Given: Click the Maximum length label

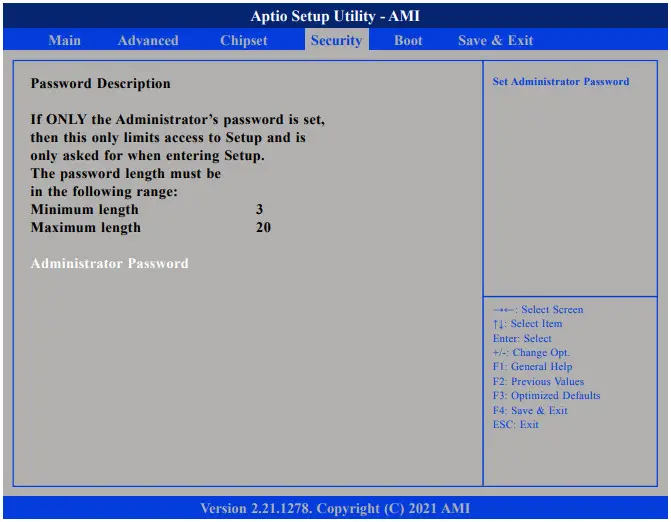Looking at the screenshot, I should (86, 228).
